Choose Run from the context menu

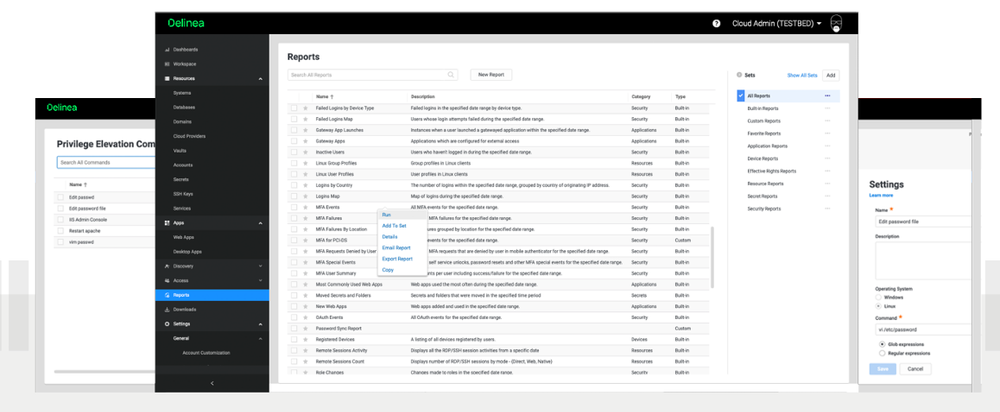pyautogui.click(x=386, y=215)
